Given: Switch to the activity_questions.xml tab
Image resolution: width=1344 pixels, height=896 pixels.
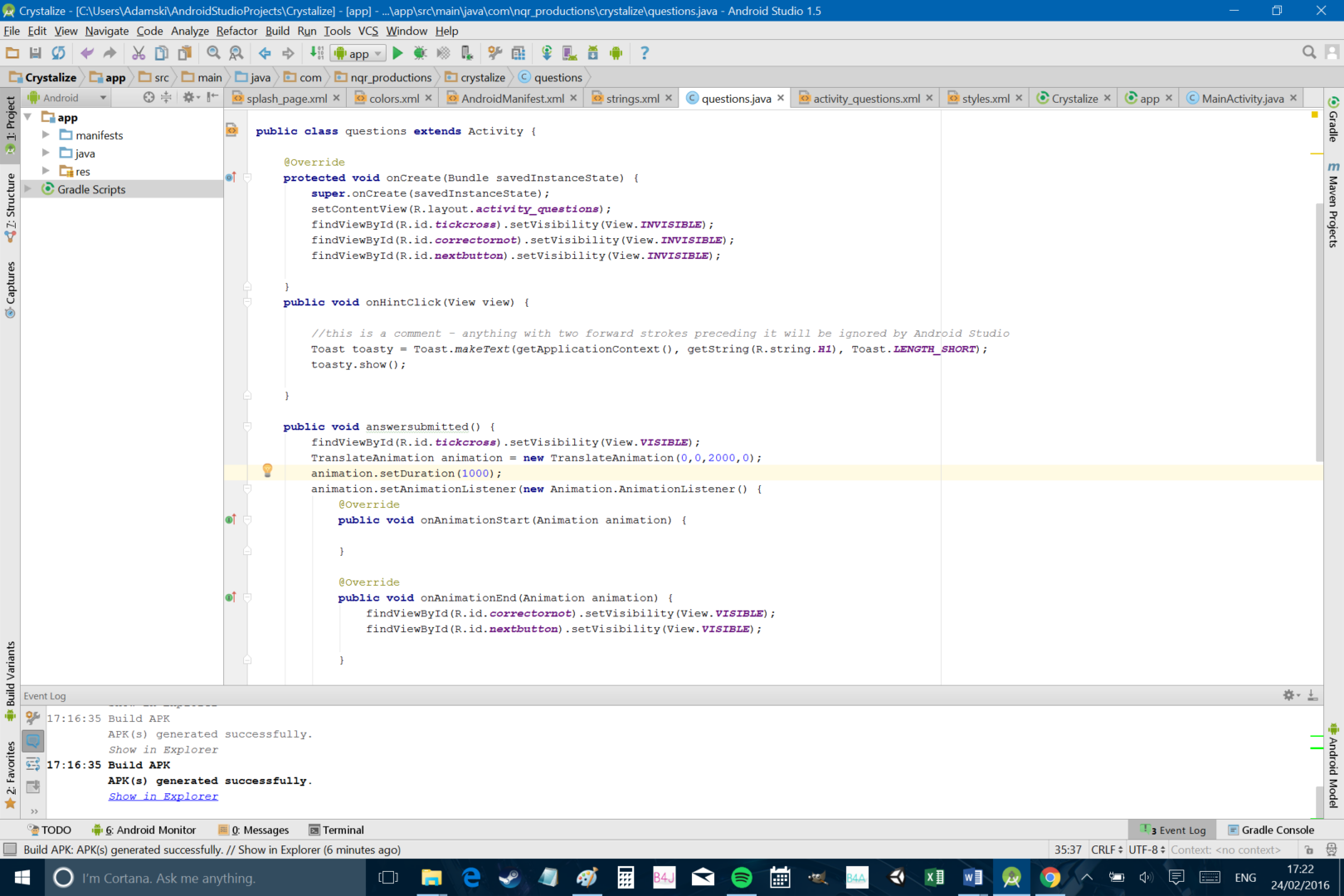Looking at the screenshot, I should pyautogui.click(x=865, y=99).
